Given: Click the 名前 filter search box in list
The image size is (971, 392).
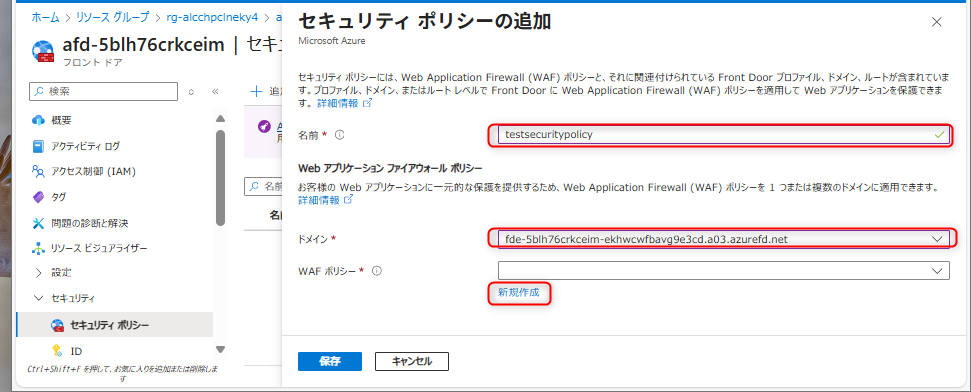Looking at the screenshot, I should pyautogui.click(x=264, y=186).
